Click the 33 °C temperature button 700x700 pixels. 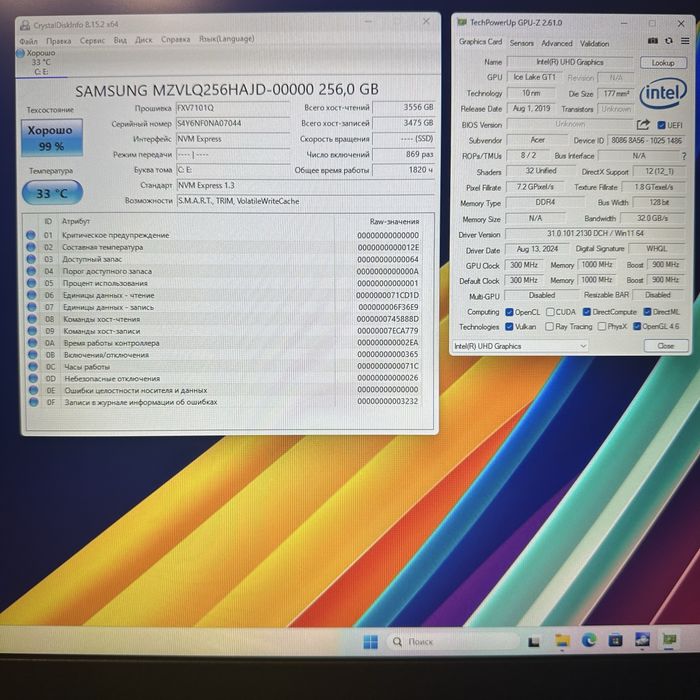click(x=52, y=193)
